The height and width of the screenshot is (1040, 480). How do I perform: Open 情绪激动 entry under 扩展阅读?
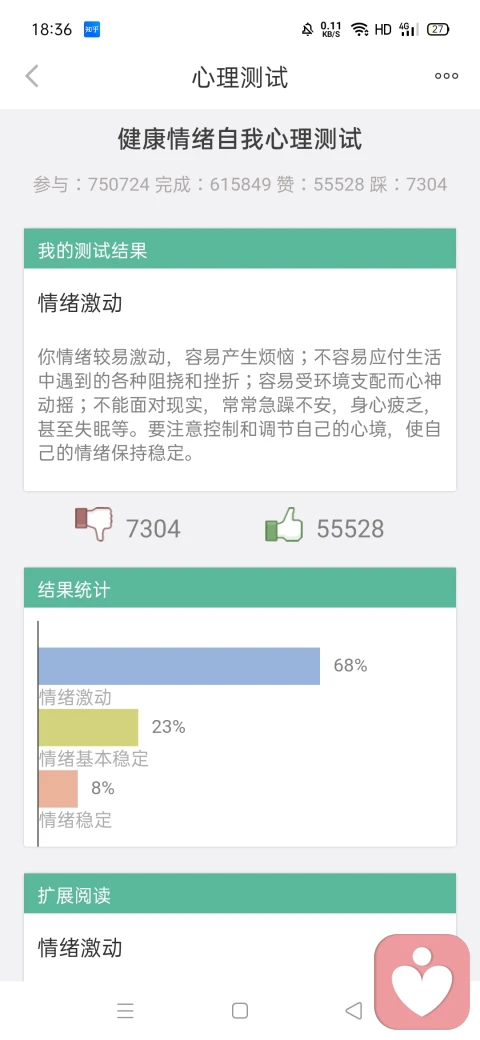point(80,948)
